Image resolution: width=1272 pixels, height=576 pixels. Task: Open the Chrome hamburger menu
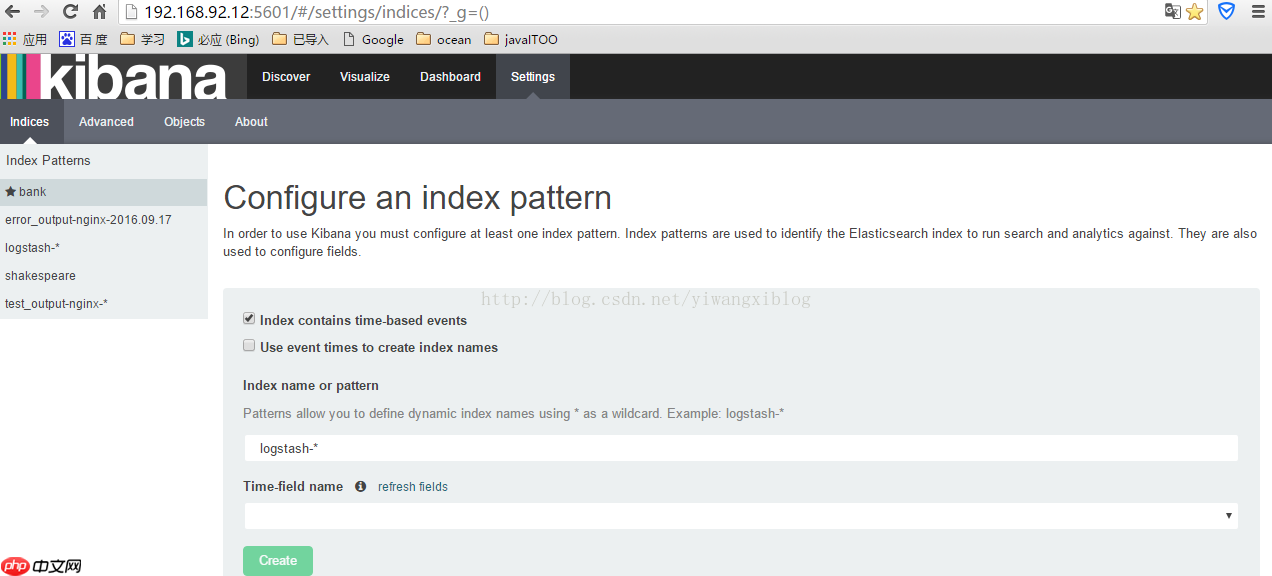coord(1258,12)
